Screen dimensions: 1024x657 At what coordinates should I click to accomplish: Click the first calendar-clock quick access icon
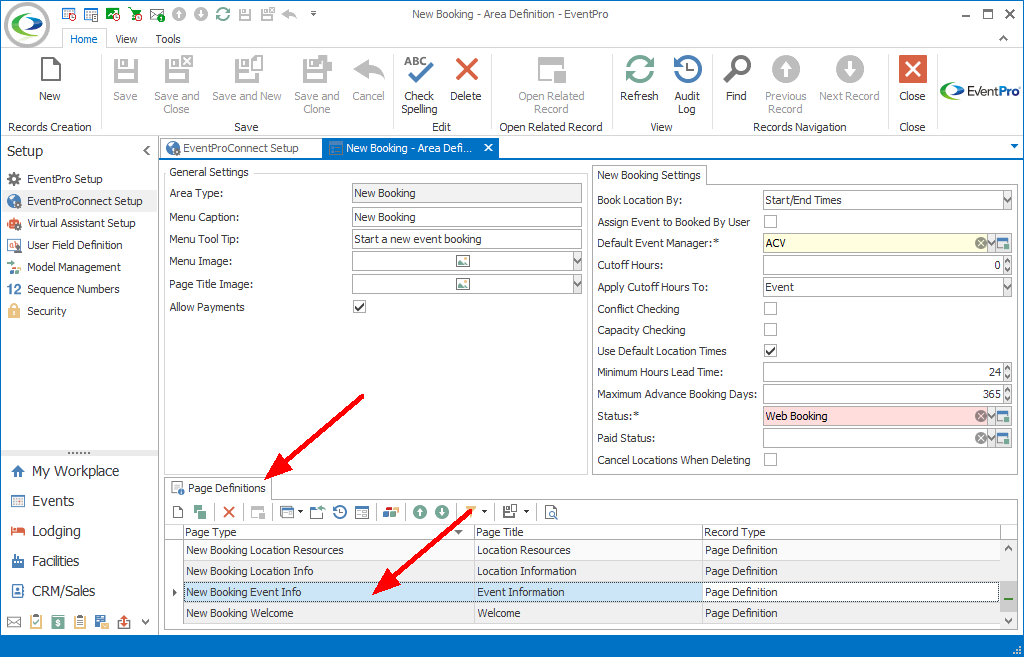(x=69, y=14)
